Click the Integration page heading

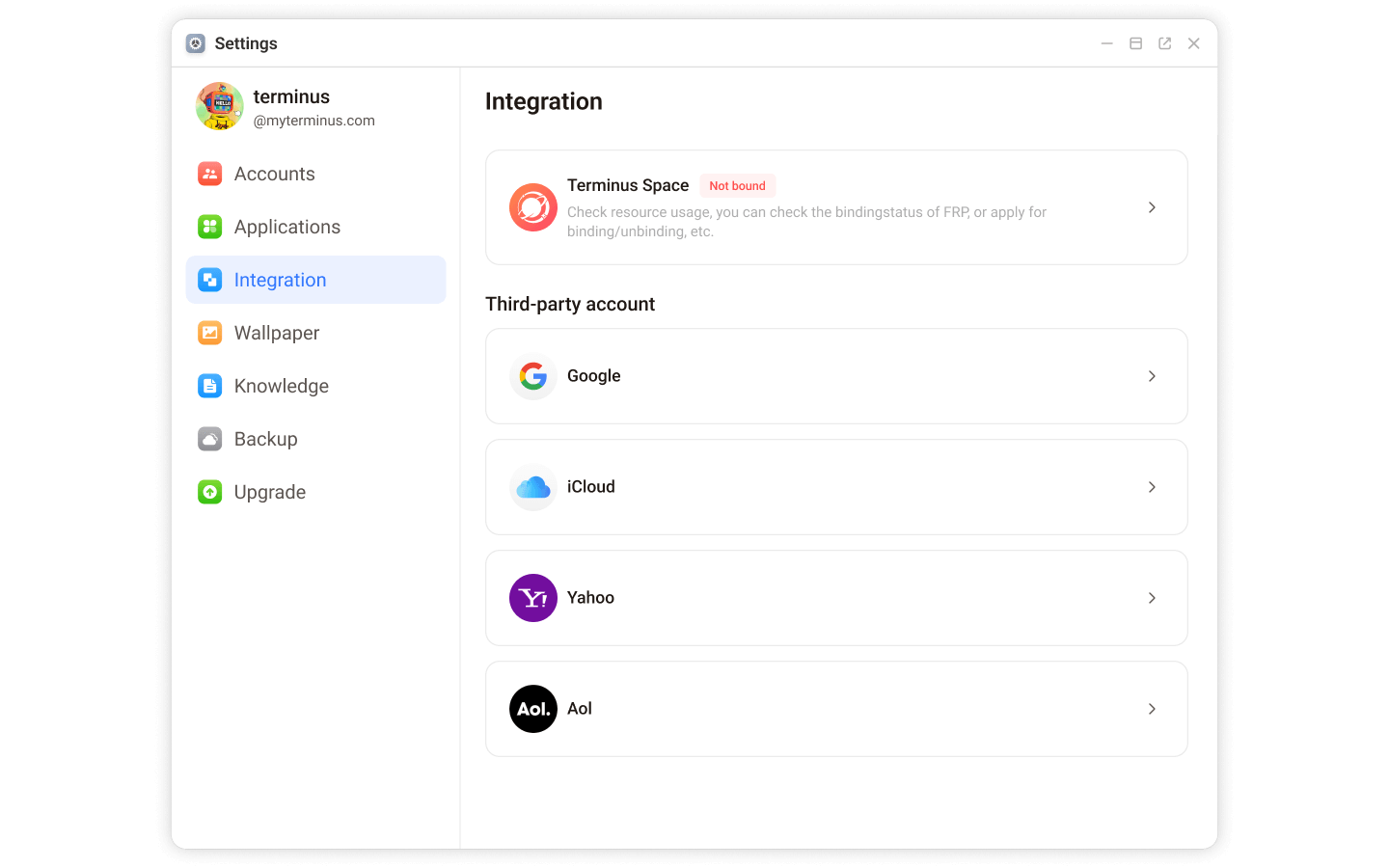544,101
